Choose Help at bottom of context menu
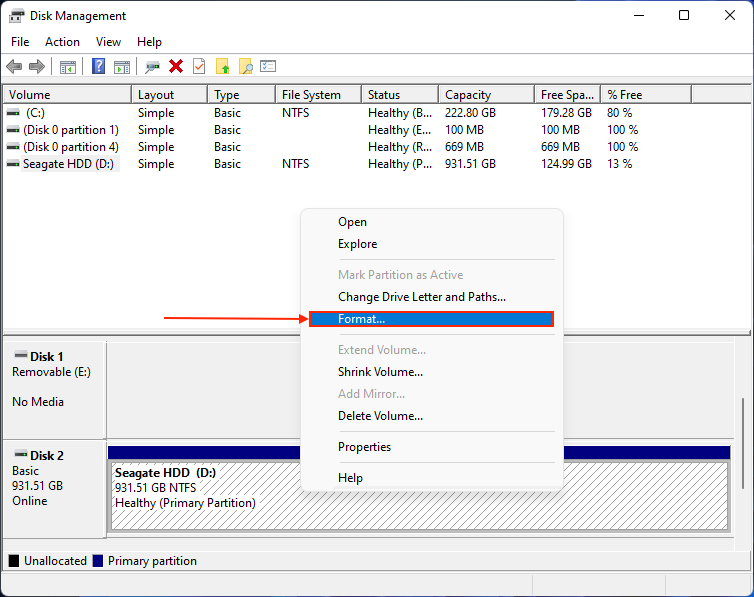The height and width of the screenshot is (597, 754). point(431,478)
